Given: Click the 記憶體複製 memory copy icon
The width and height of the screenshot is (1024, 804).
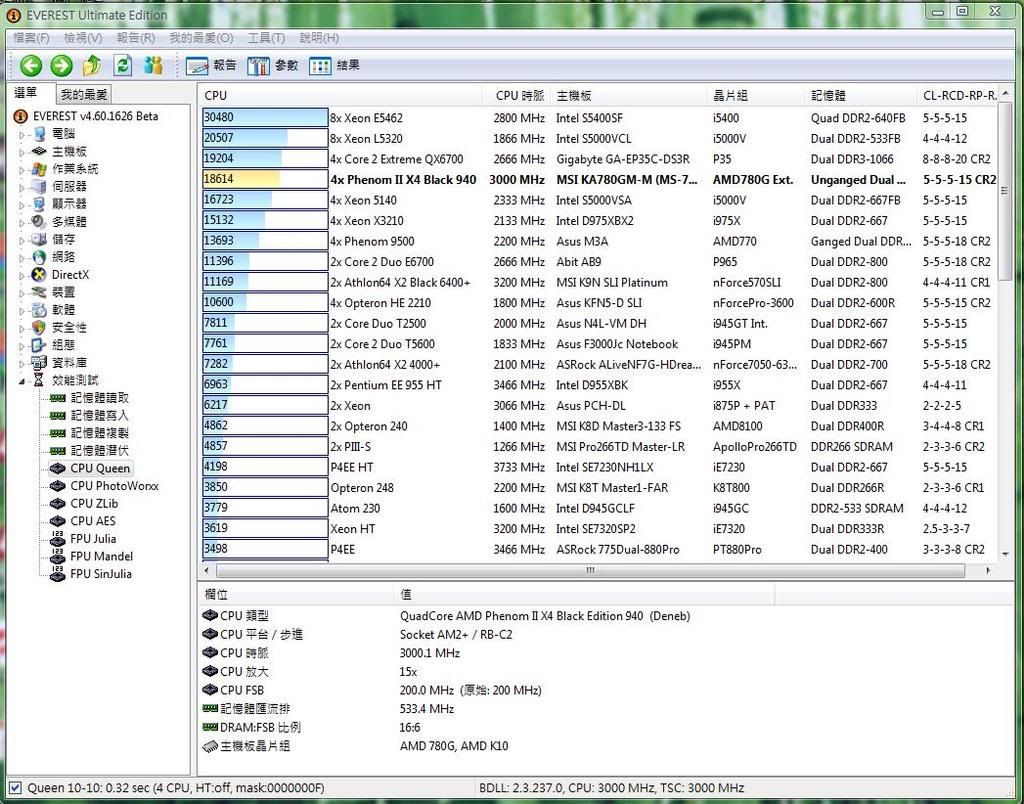Looking at the screenshot, I should pyautogui.click(x=57, y=434).
